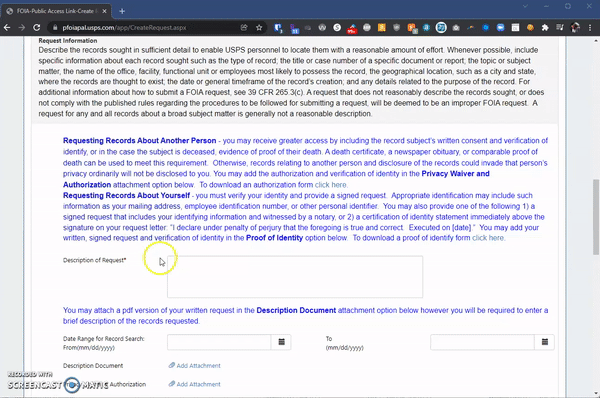Reload the FOIA request page
Viewport: 600px width, 398px height.
pos(37,28)
